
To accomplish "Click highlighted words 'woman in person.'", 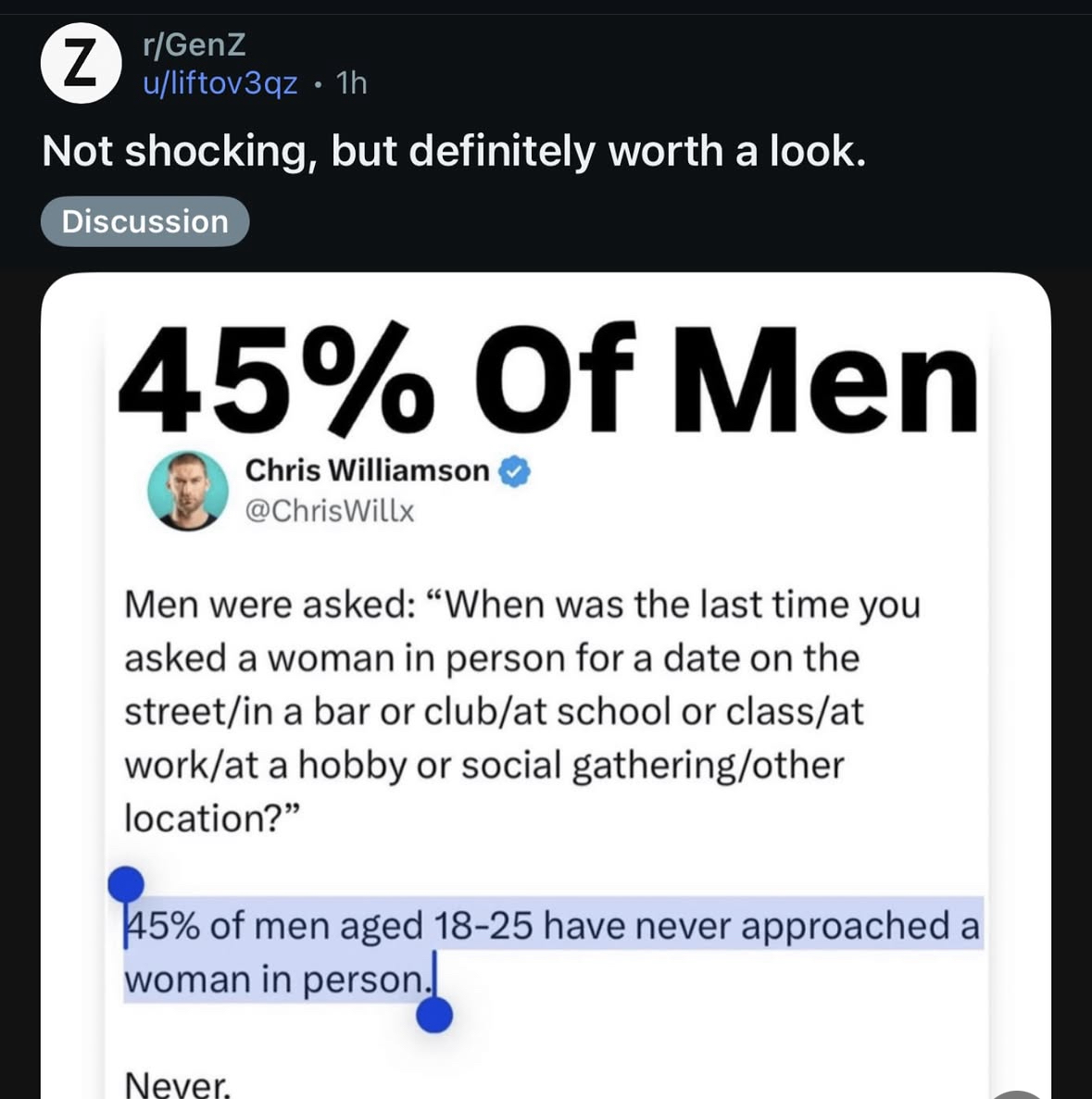I will [276, 980].
